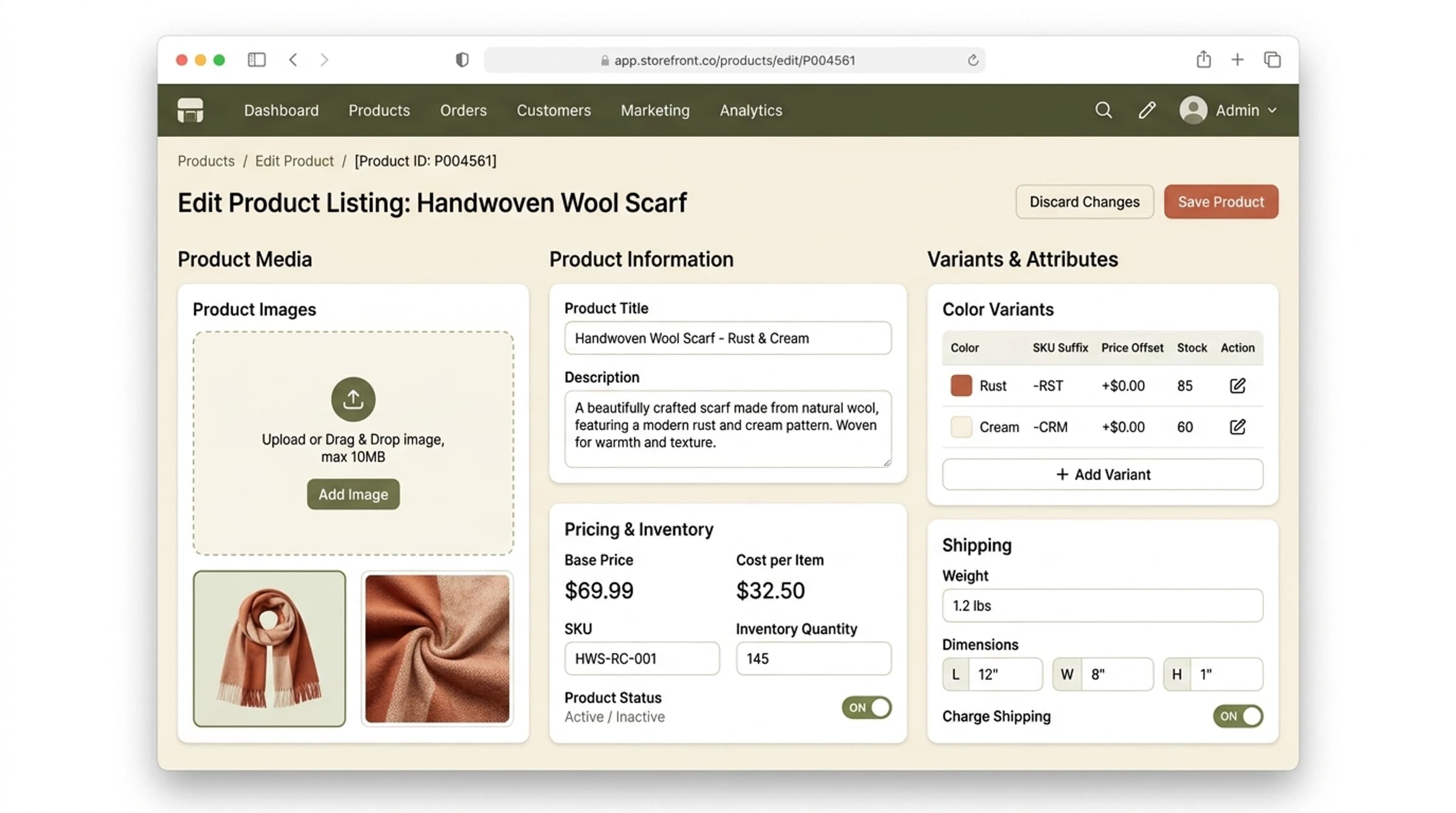The width and height of the screenshot is (1456, 813).
Task: Click the Product Title input field
Action: pyautogui.click(x=728, y=338)
